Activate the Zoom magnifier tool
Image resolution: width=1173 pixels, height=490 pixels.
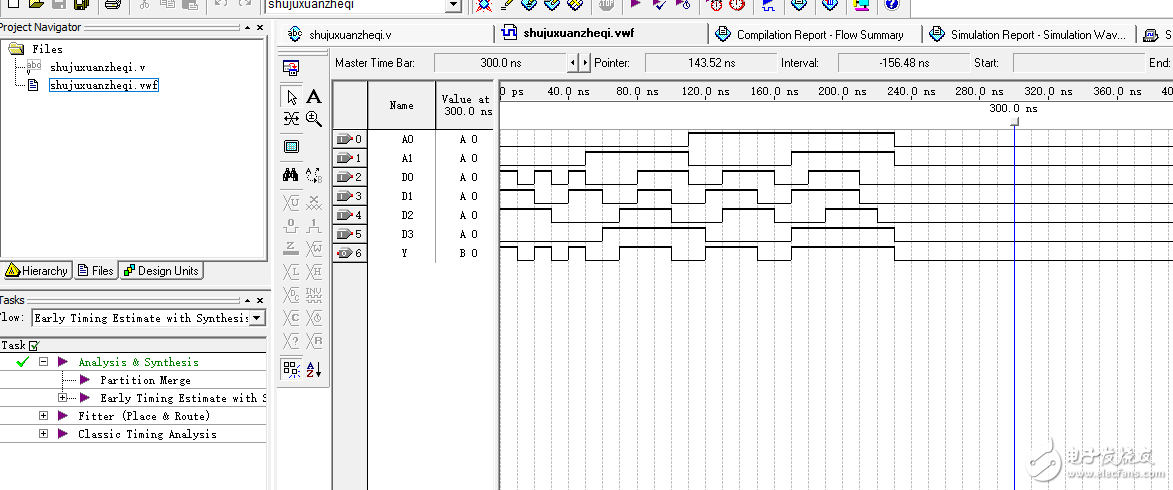pos(314,119)
